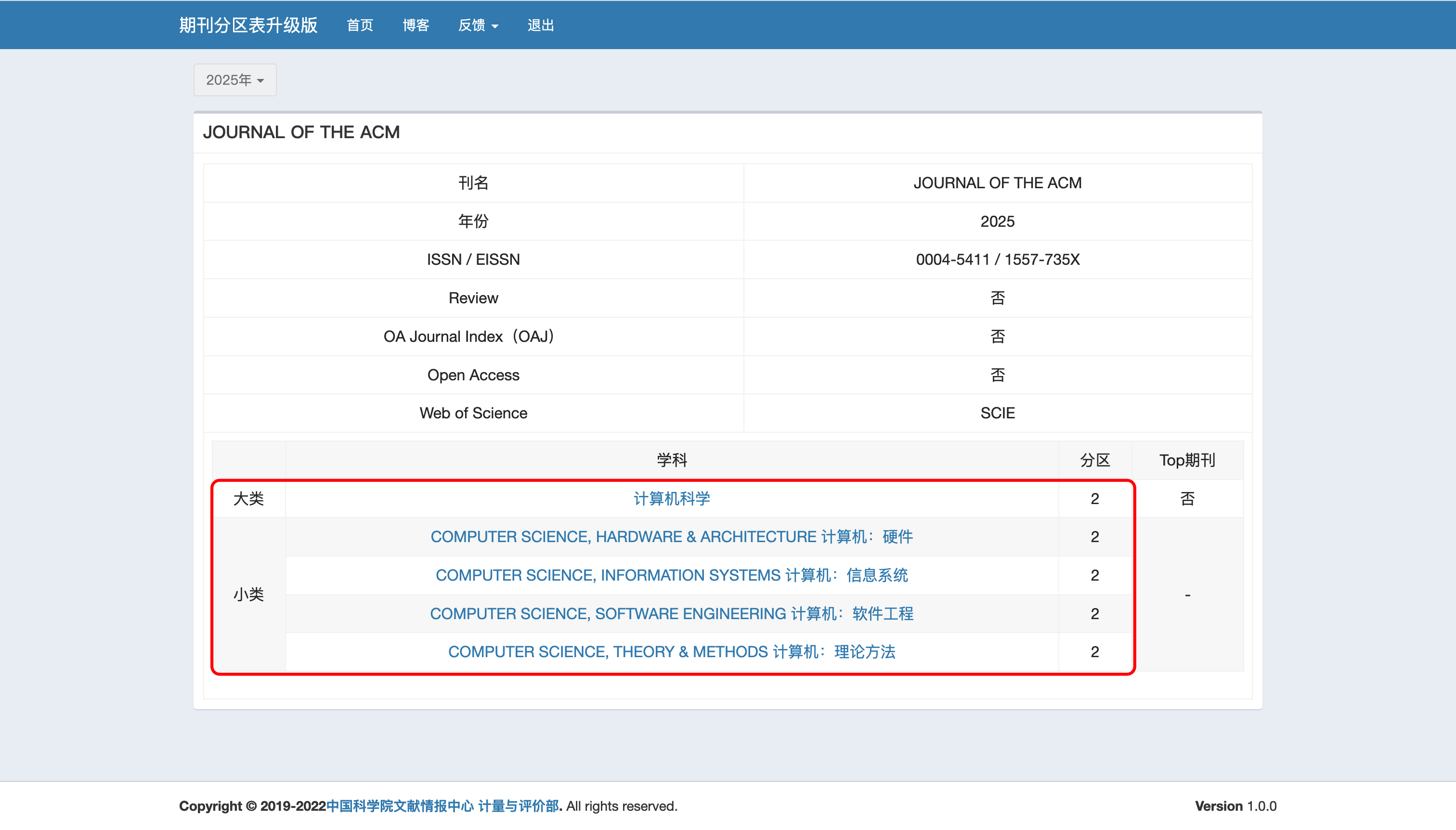Open the 计算机科学 major category link
1456x830 pixels.
pos(672,499)
